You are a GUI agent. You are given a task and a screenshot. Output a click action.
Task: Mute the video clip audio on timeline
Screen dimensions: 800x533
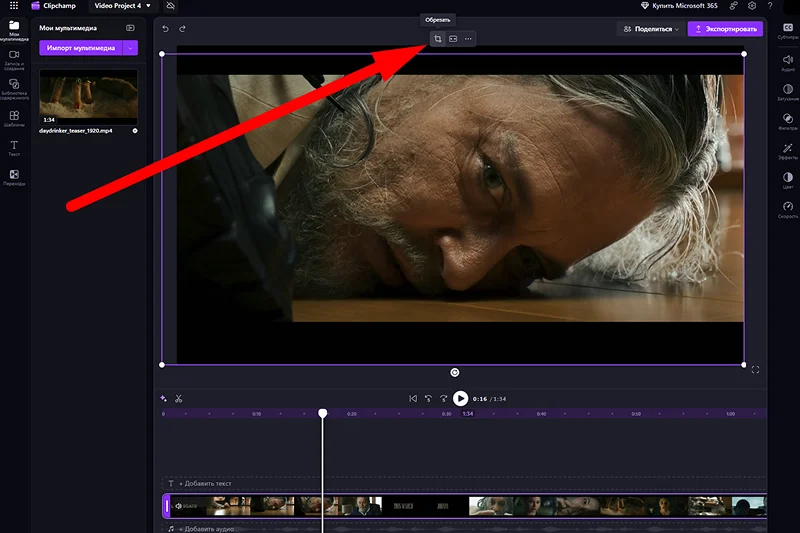coord(179,506)
